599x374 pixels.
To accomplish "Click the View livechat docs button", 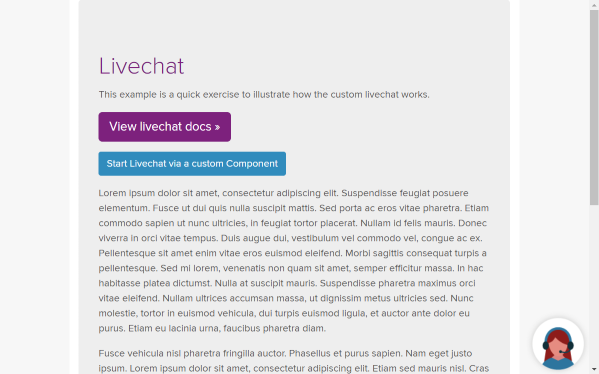I will [165, 127].
